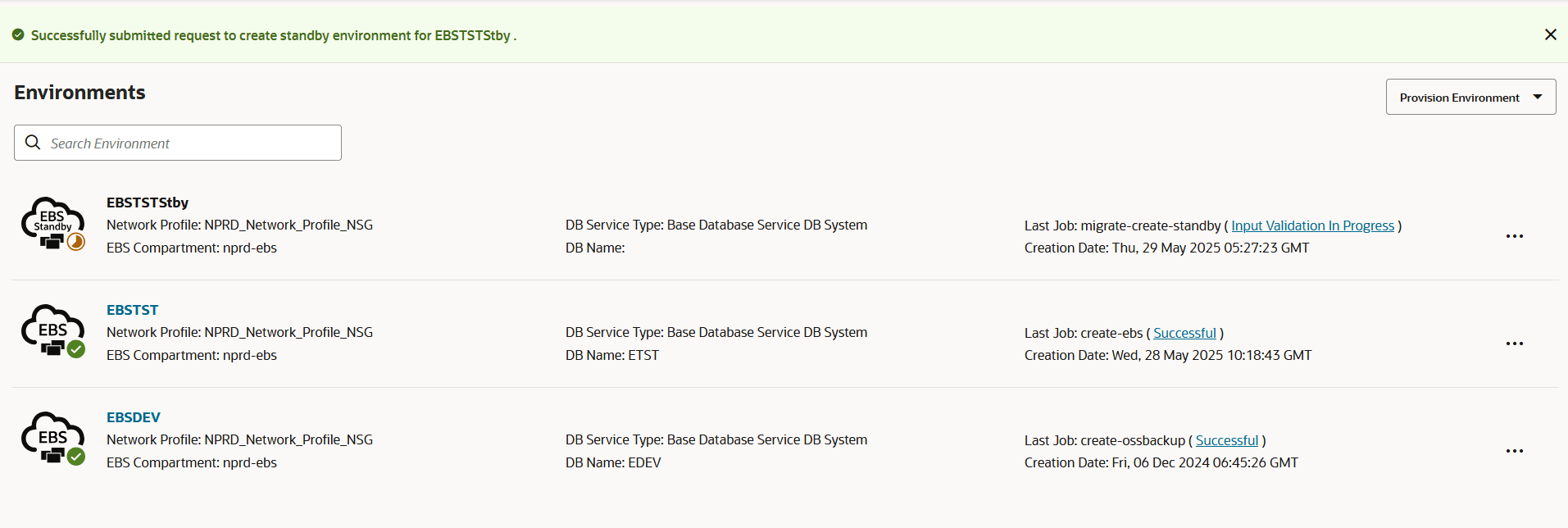Open the Successful link for create-ossbackup job

pos(1226,440)
